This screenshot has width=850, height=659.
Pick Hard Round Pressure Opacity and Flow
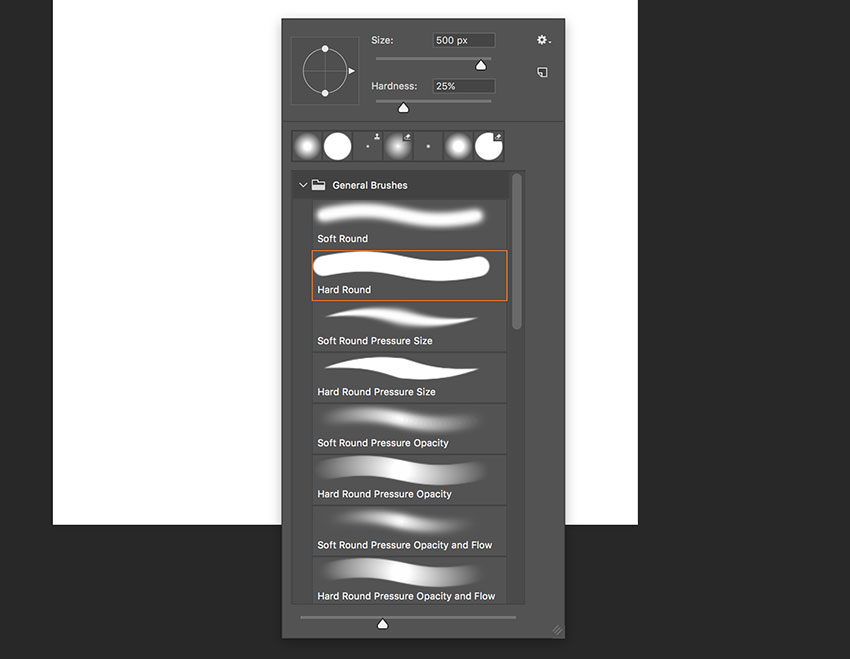pyautogui.click(x=409, y=581)
